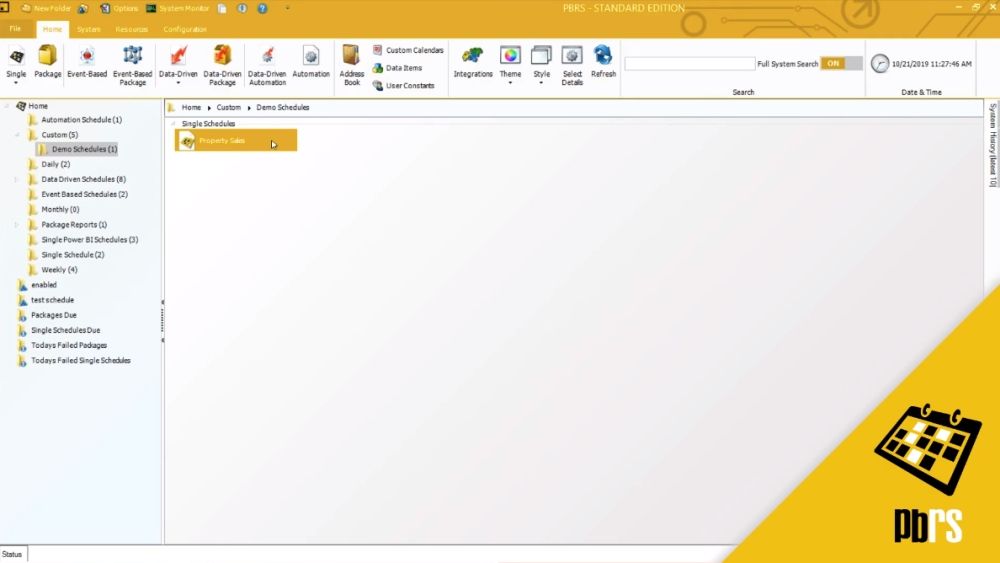Viewport: 1000px width, 563px height.
Task: Go to Home in breadcrumb
Action: tap(191, 107)
